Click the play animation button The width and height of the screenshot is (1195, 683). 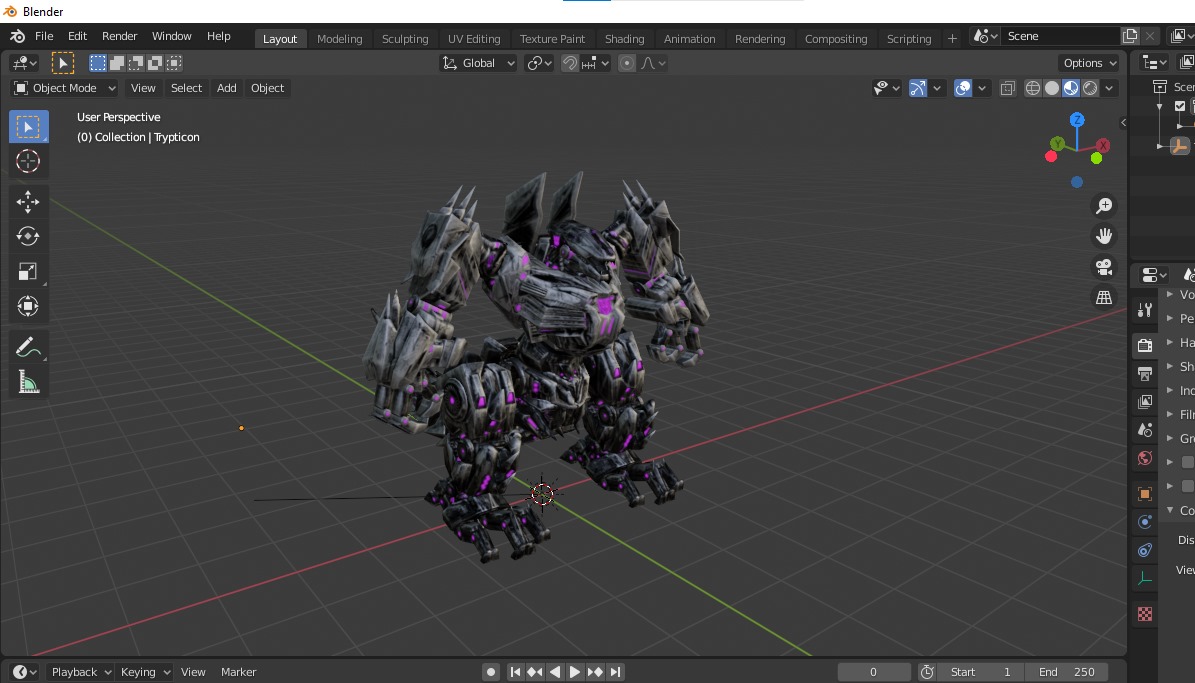click(x=575, y=672)
